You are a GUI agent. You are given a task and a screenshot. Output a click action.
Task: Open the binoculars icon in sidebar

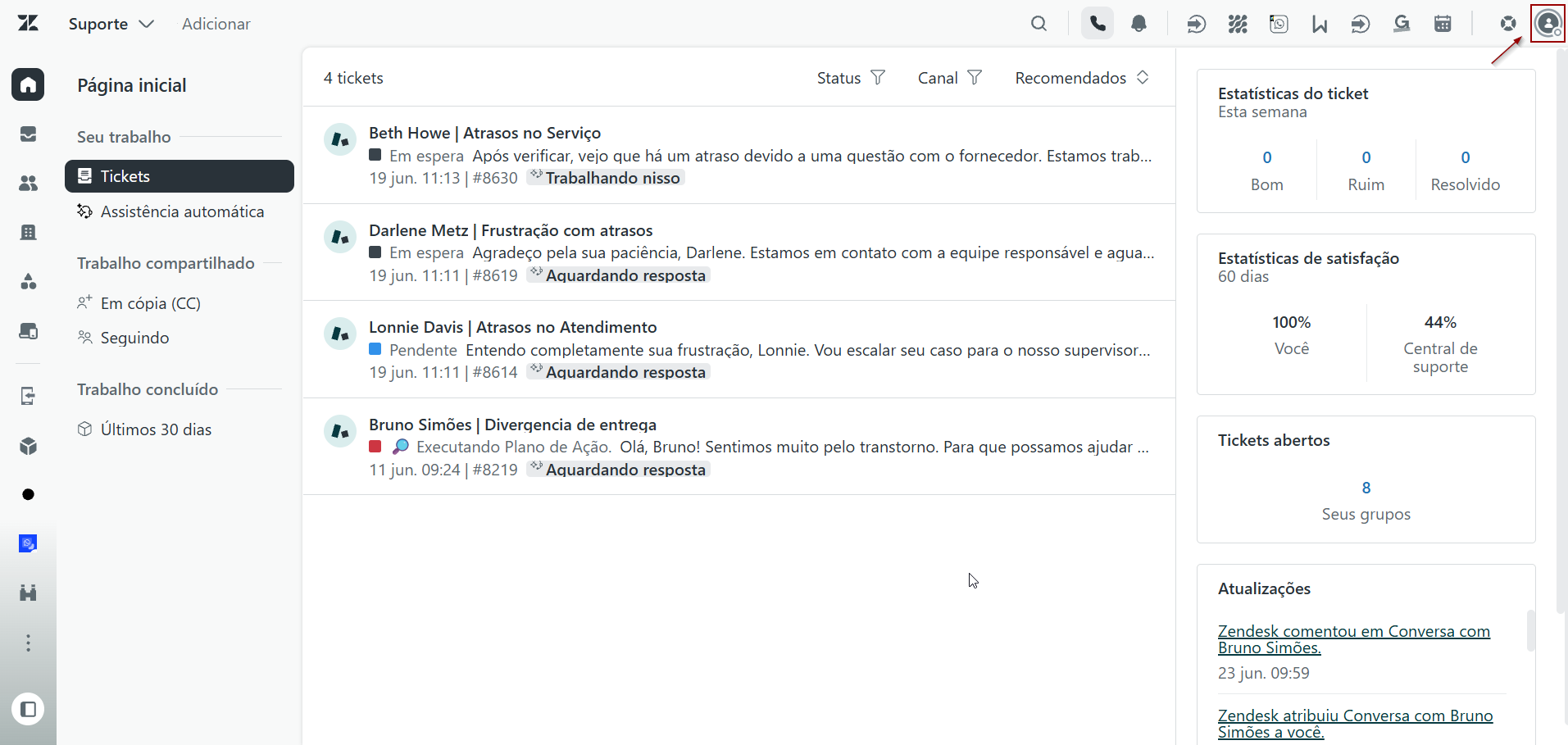point(28,593)
